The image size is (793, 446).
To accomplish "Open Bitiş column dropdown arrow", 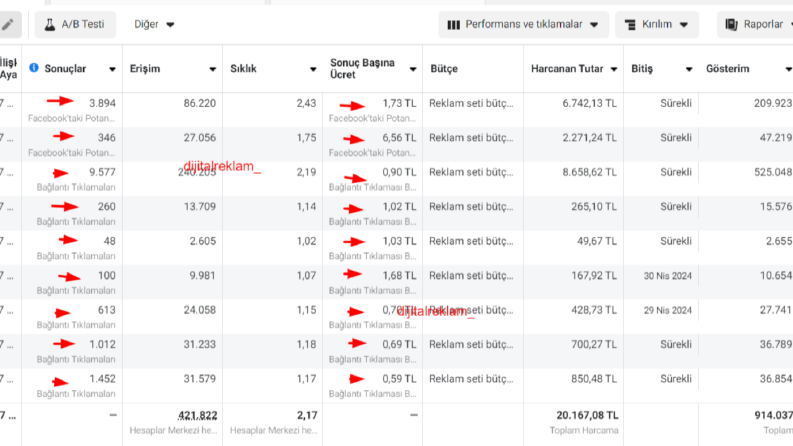I will pos(689,69).
